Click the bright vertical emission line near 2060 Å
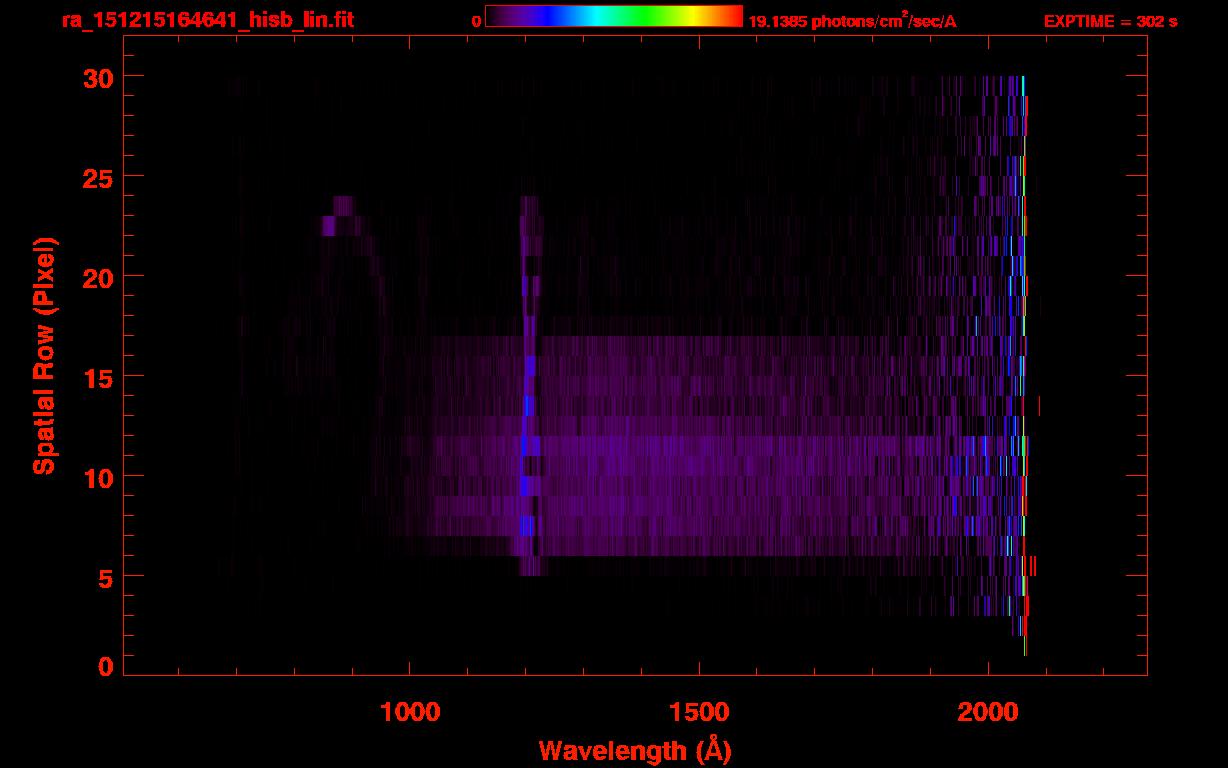Image resolution: width=1228 pixels, height=768 pixels. coord(1024,366)
